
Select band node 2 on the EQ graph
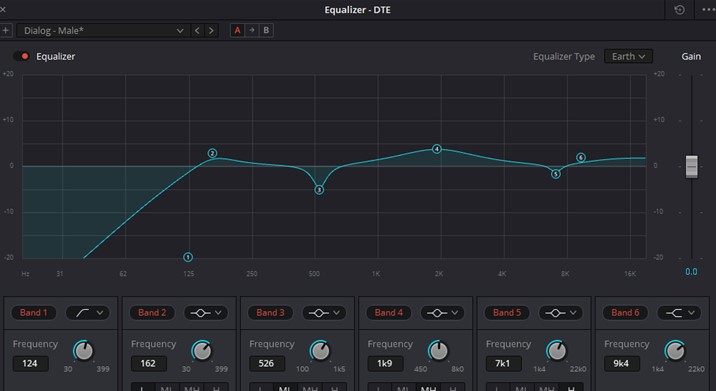[x=212, y=153]
